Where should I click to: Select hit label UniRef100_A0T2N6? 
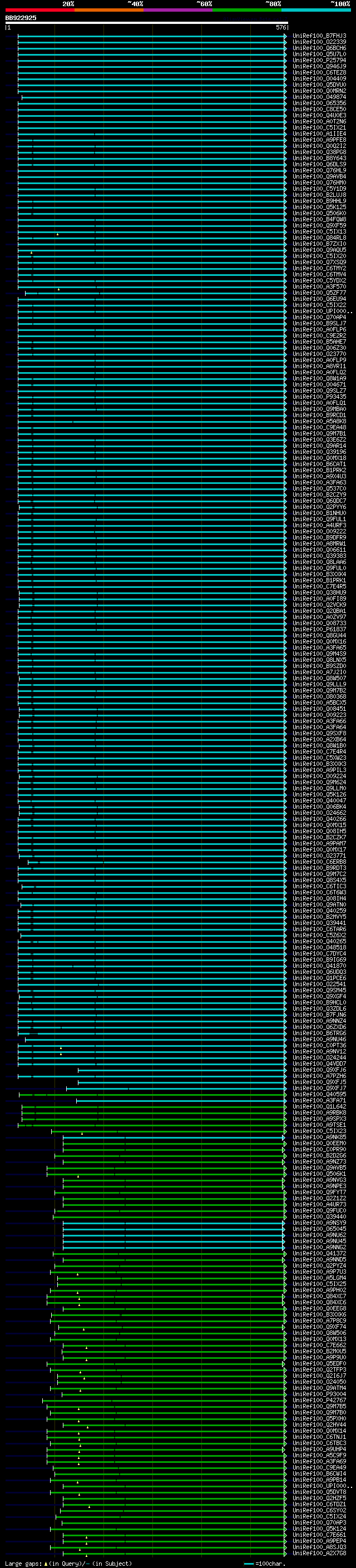click(x=319, y=122)
